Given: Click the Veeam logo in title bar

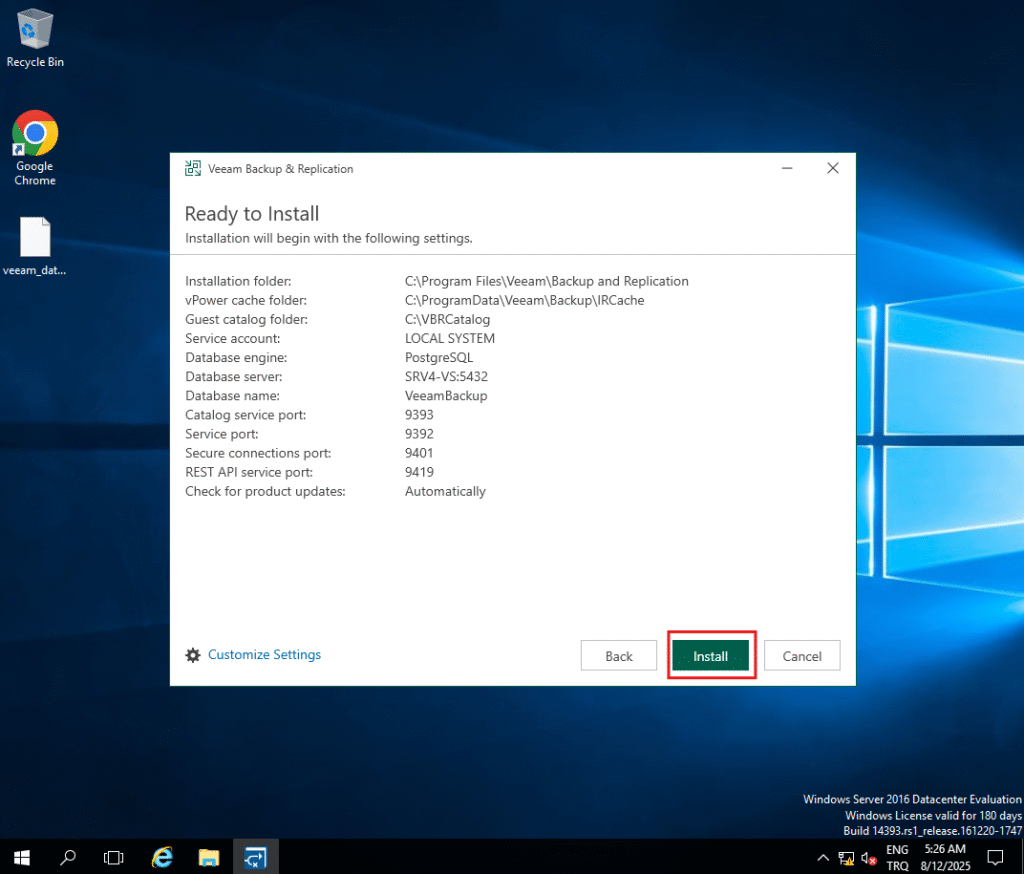Looking at the screenshot, I should tap(193, 169).
